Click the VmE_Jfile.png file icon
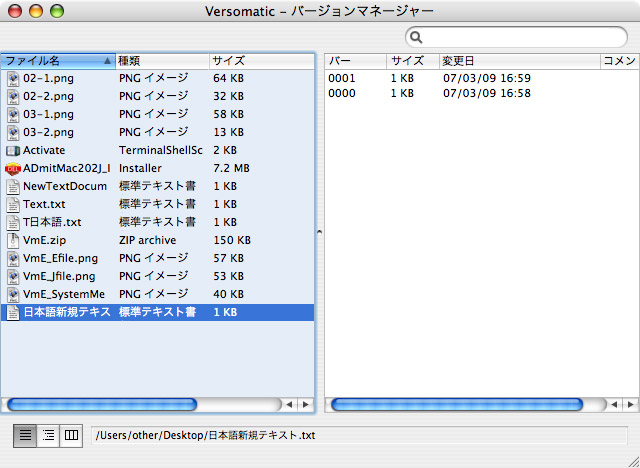Screen dimensions: 640x468 [x=13, y=276]
